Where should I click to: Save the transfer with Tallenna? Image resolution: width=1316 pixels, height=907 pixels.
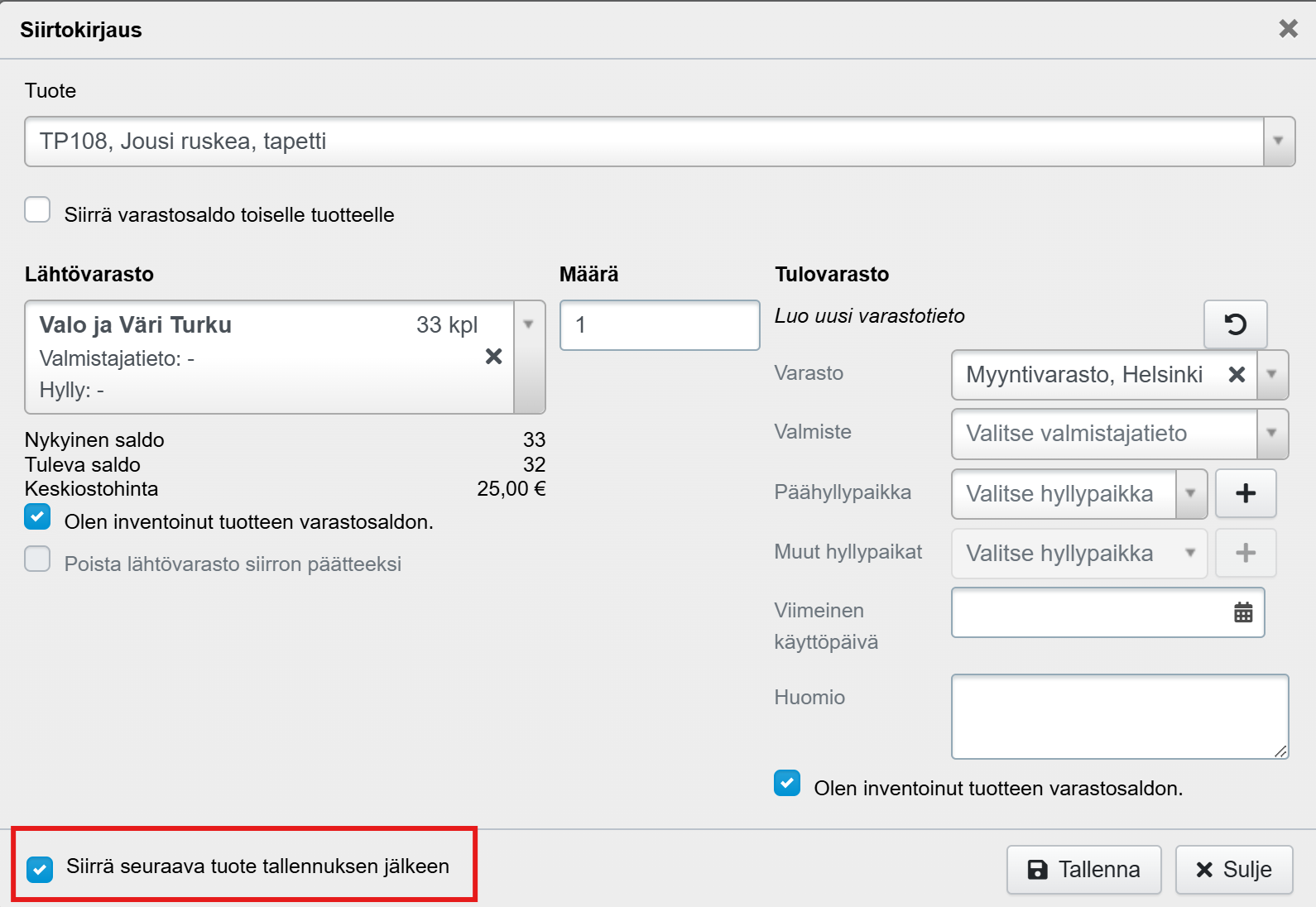pos(1083,870)
